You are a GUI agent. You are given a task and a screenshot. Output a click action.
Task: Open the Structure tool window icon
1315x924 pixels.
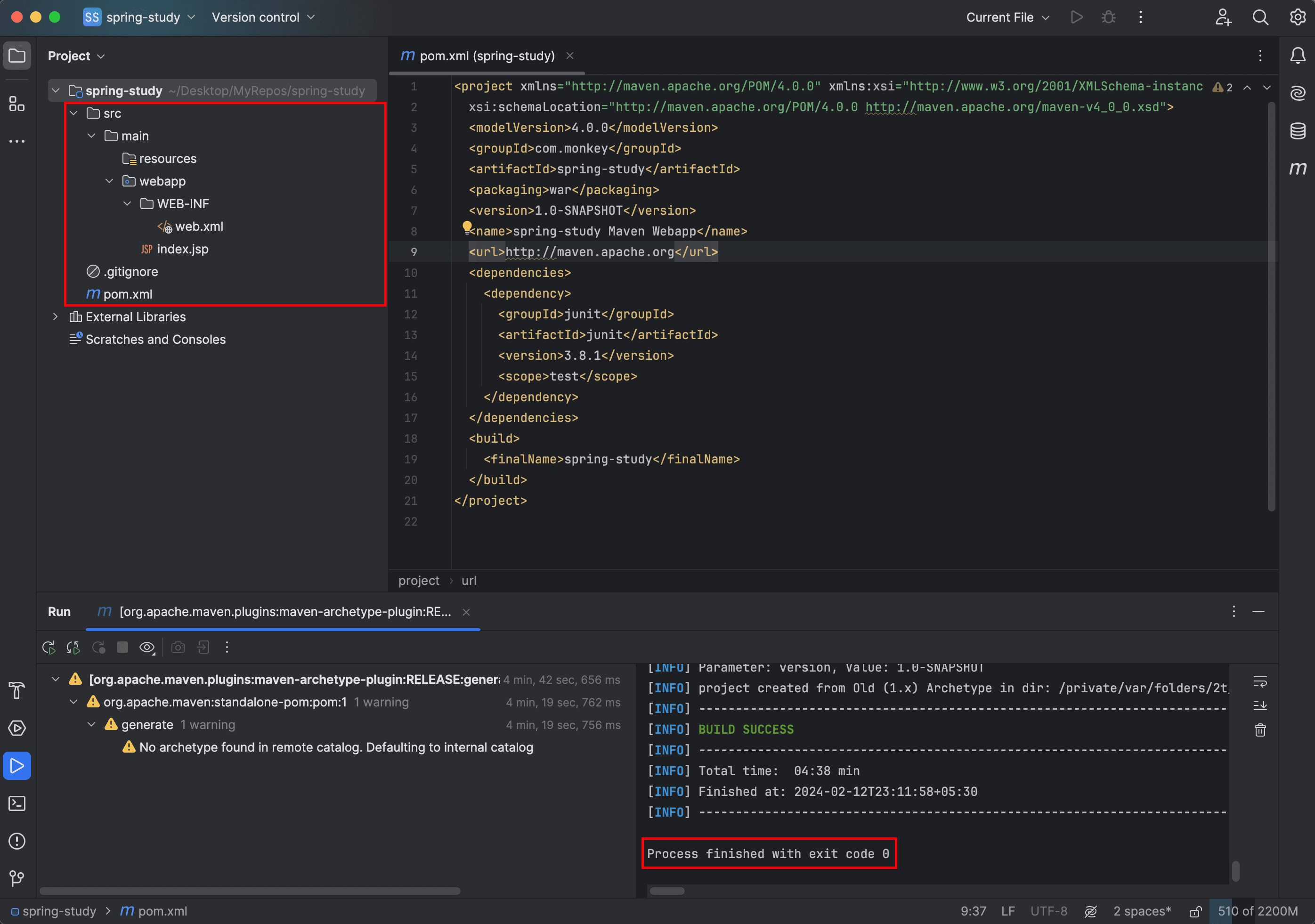tap(17, 104)
